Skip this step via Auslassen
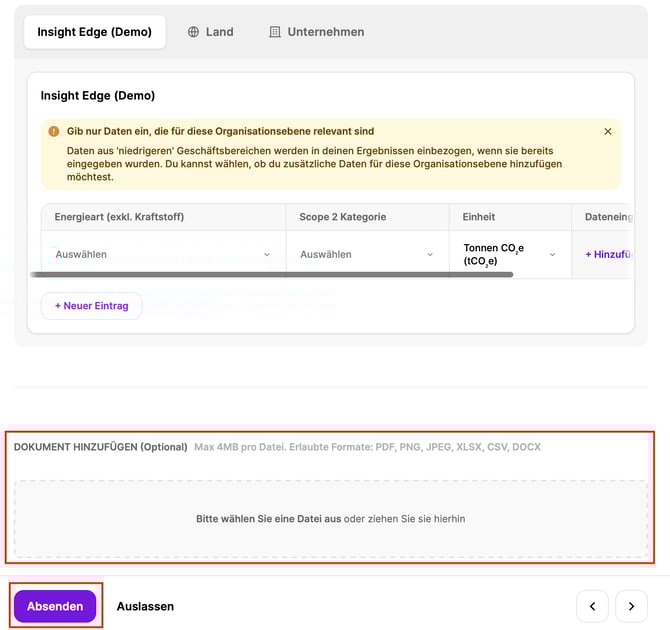The width and height of the screenshot is (670, 630). pos(145,606)
